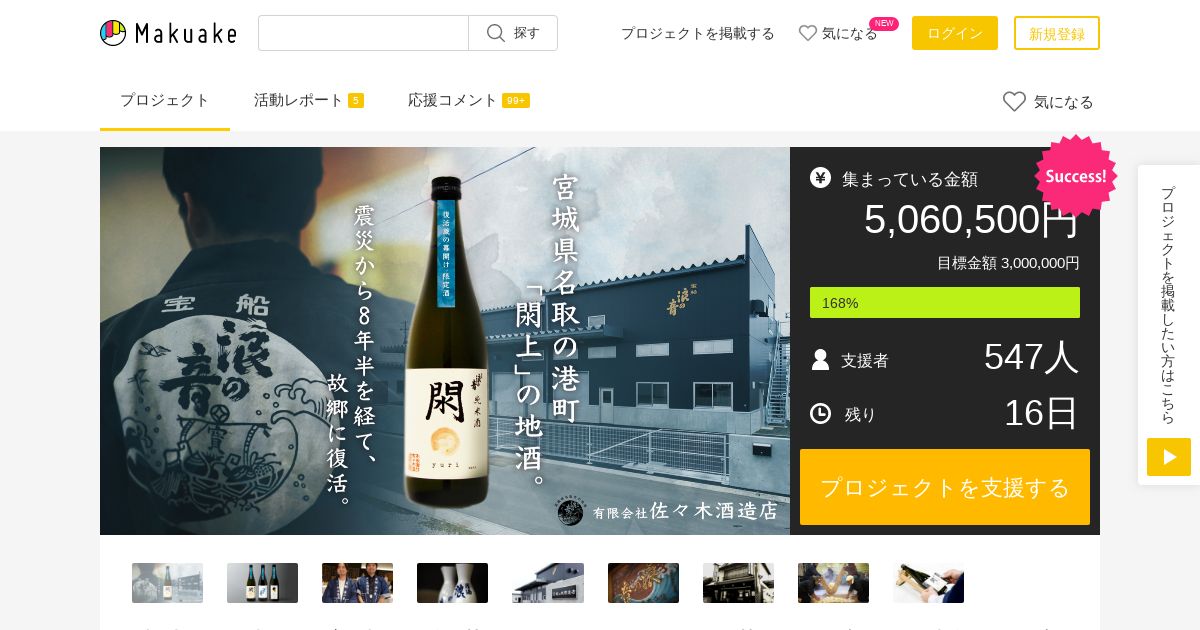The height and width of the screenshot is (630, 1200).
Task: Click the heart icon in header
Action: click(x=808, y=33)
